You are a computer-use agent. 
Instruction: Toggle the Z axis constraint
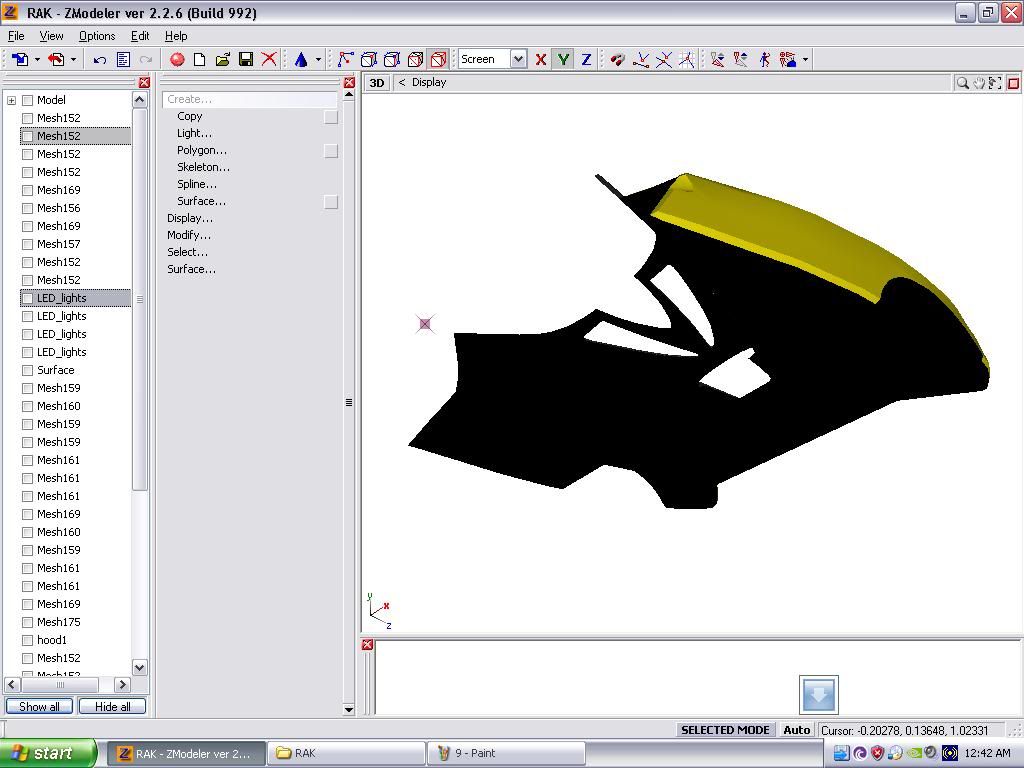[586, 60]
